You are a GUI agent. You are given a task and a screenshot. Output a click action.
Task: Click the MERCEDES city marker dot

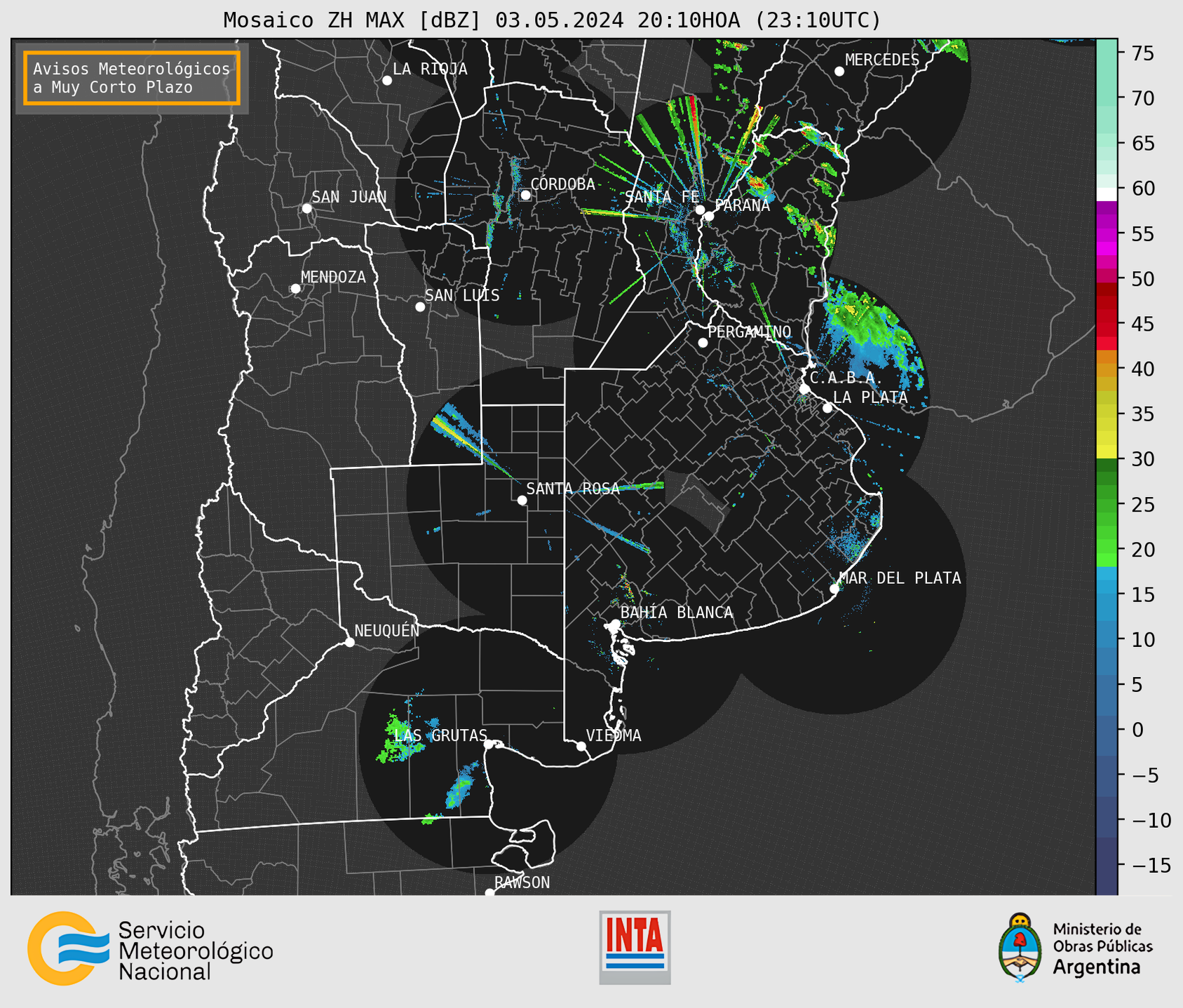point(839,71)
